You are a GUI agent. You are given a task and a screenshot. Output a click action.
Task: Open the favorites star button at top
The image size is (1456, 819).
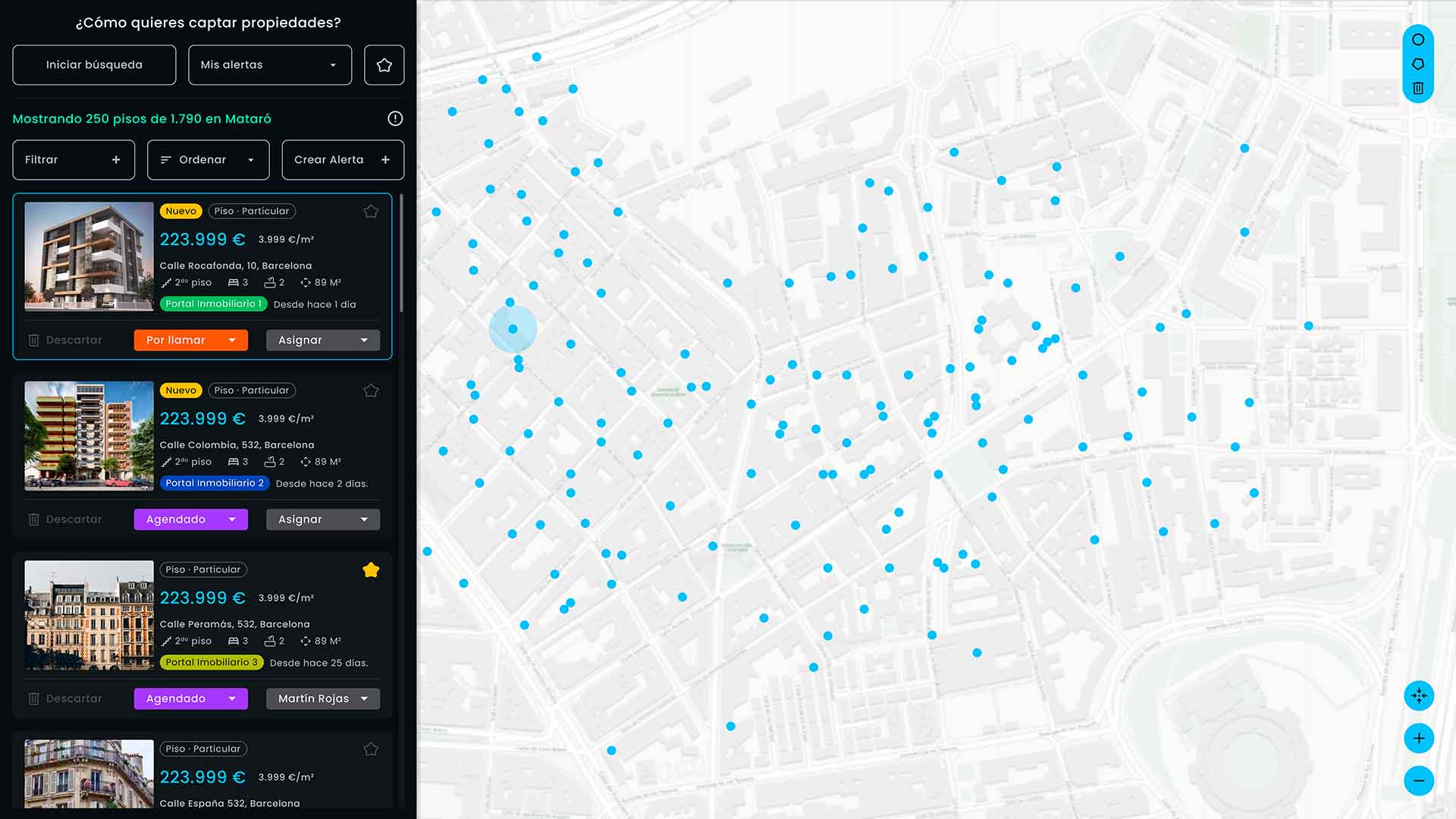click(384, 65)
